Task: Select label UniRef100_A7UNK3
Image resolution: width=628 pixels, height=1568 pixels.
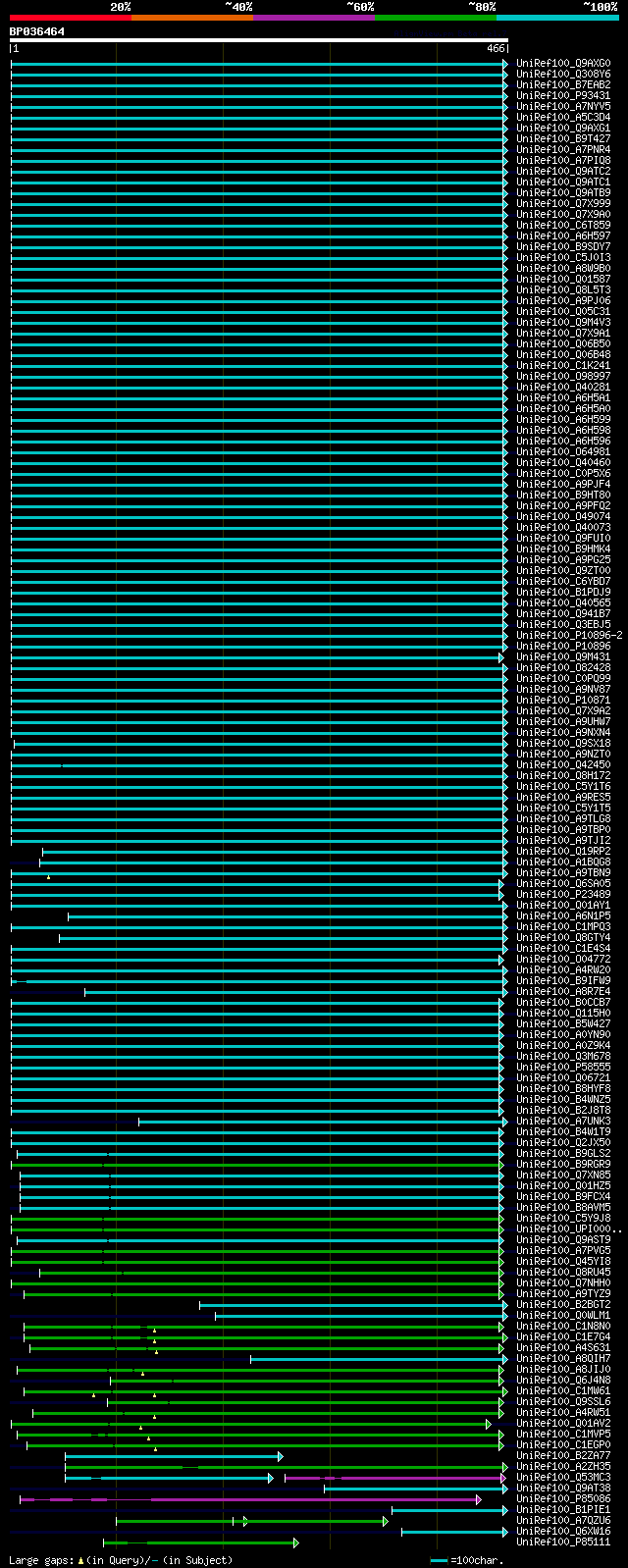Action: [563, 1122]
